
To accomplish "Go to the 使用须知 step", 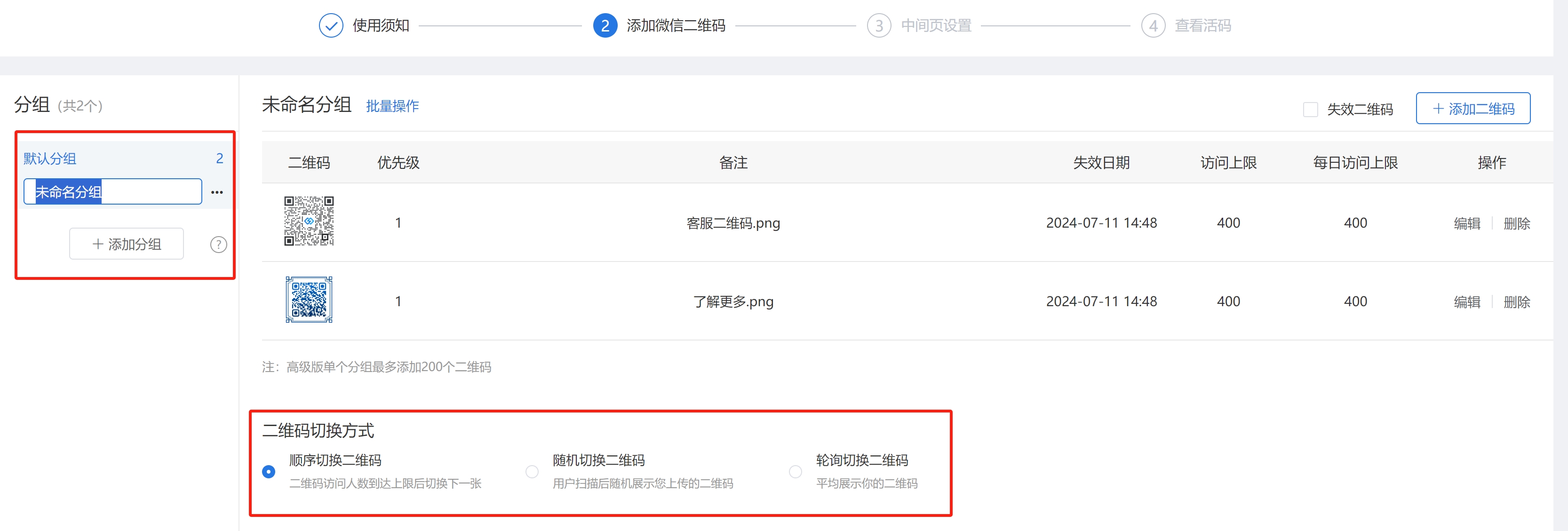I will (381, 25).
